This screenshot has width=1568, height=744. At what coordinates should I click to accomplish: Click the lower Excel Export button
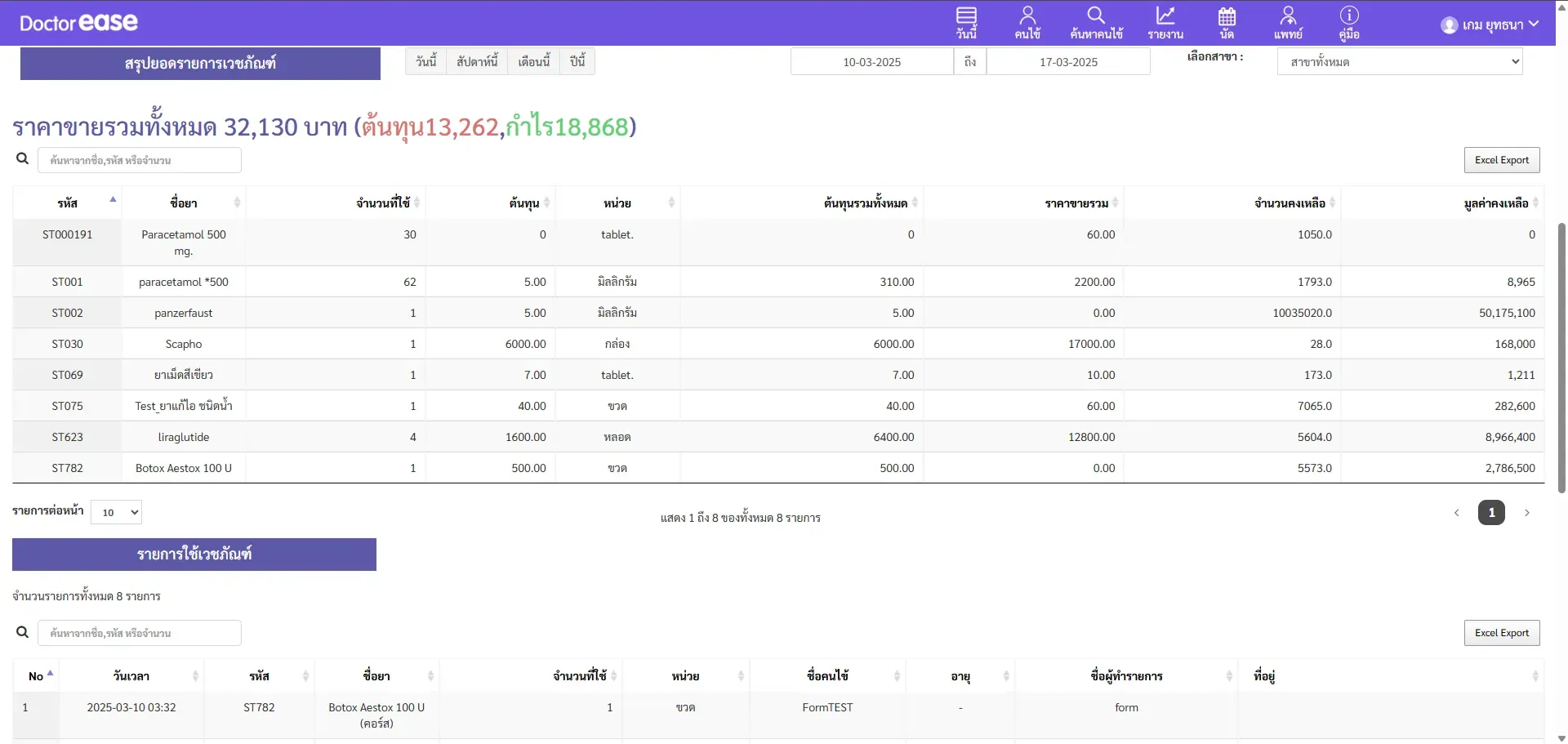pos(1501,633)
